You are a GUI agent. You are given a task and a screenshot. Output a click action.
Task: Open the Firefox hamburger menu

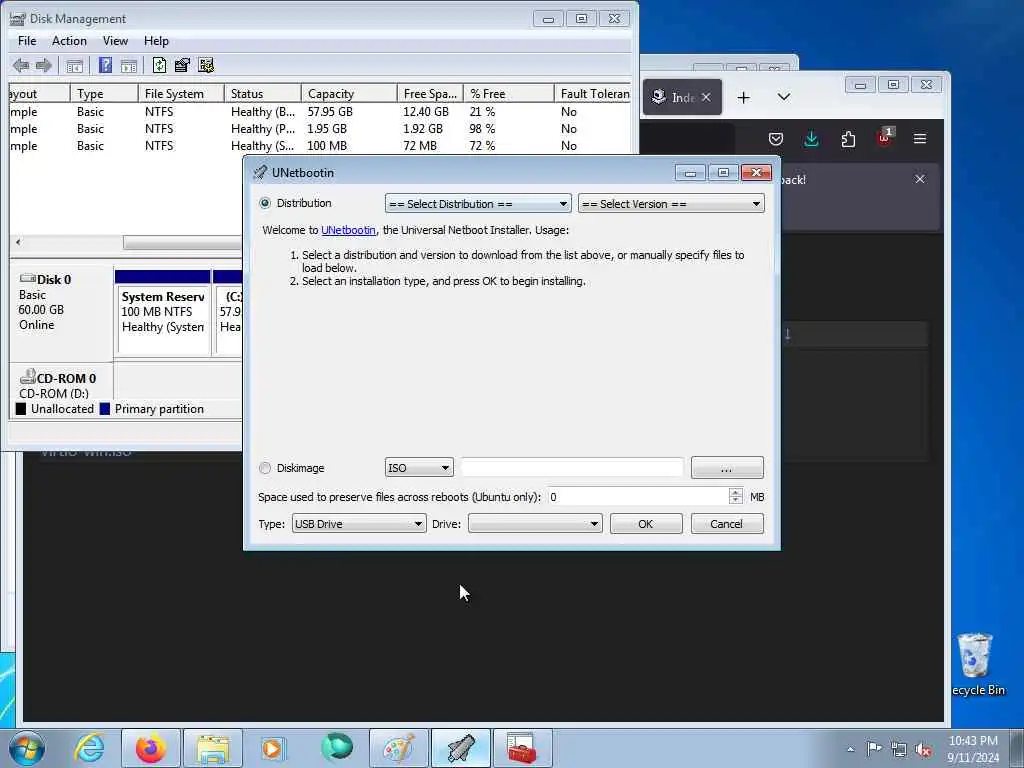click(920, 138)
